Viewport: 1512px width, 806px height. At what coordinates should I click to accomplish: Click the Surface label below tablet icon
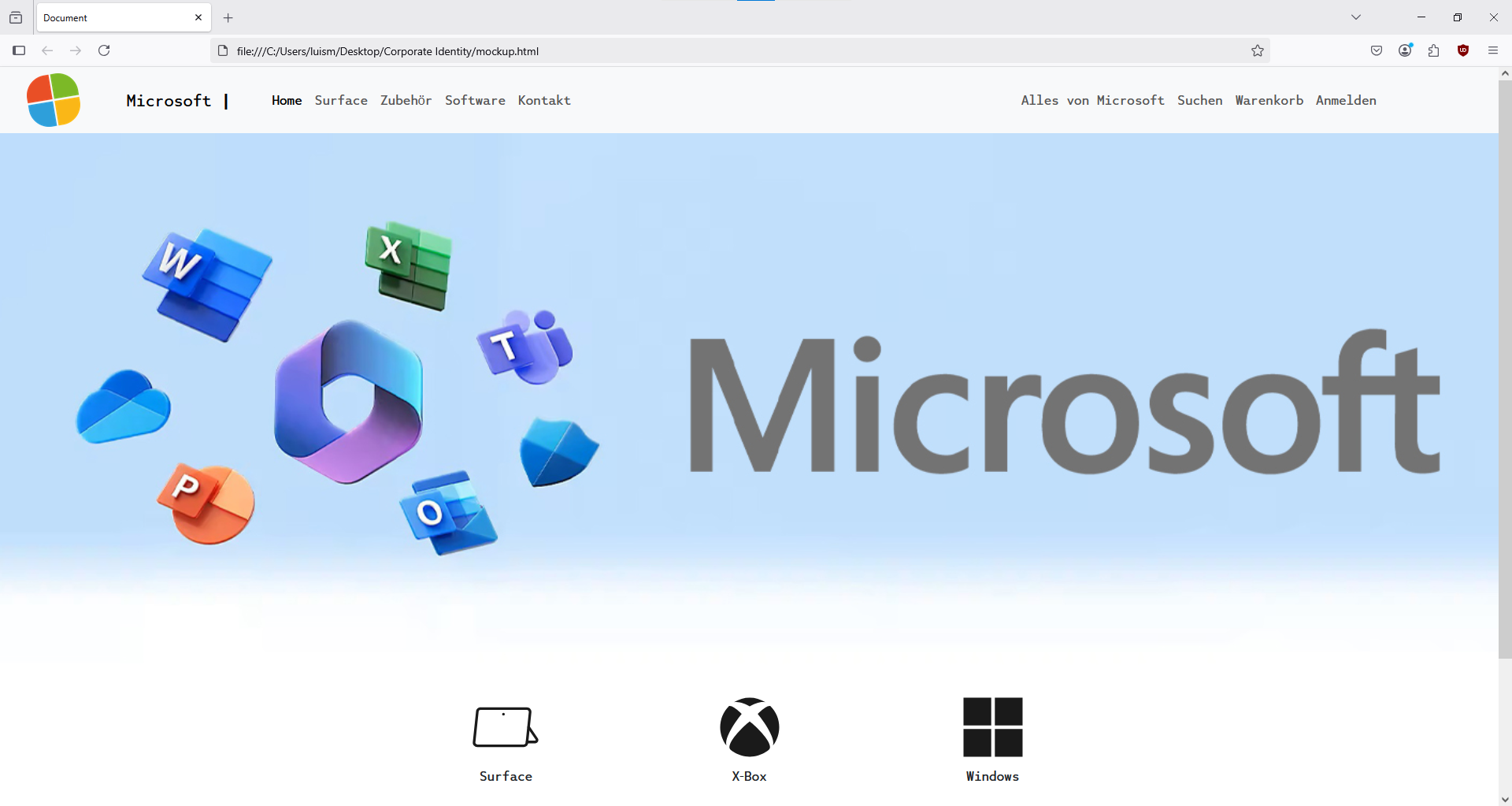coord(506,776)
